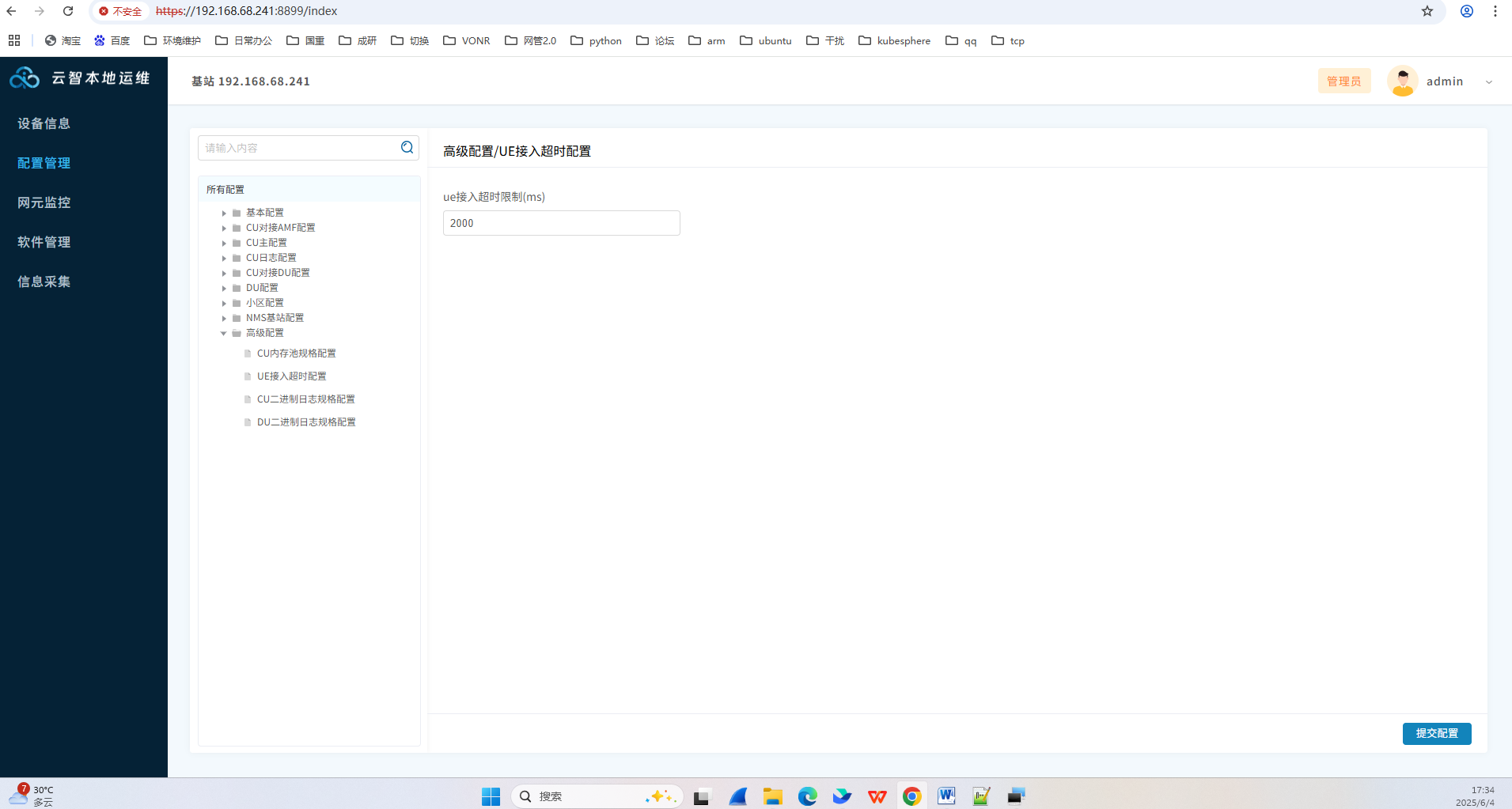Screen dimensions: 1512x809
Task: Open the Chrome profile icon
Action: pos(1466,11)
